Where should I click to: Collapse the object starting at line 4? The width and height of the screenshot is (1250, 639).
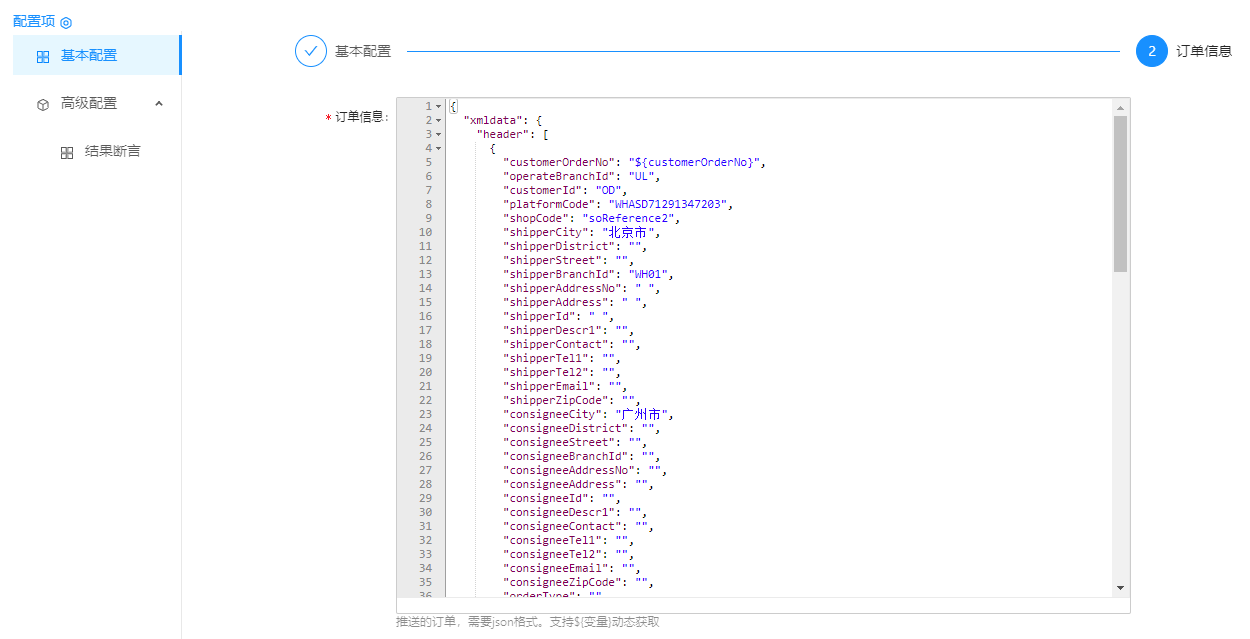pos(438,148)
